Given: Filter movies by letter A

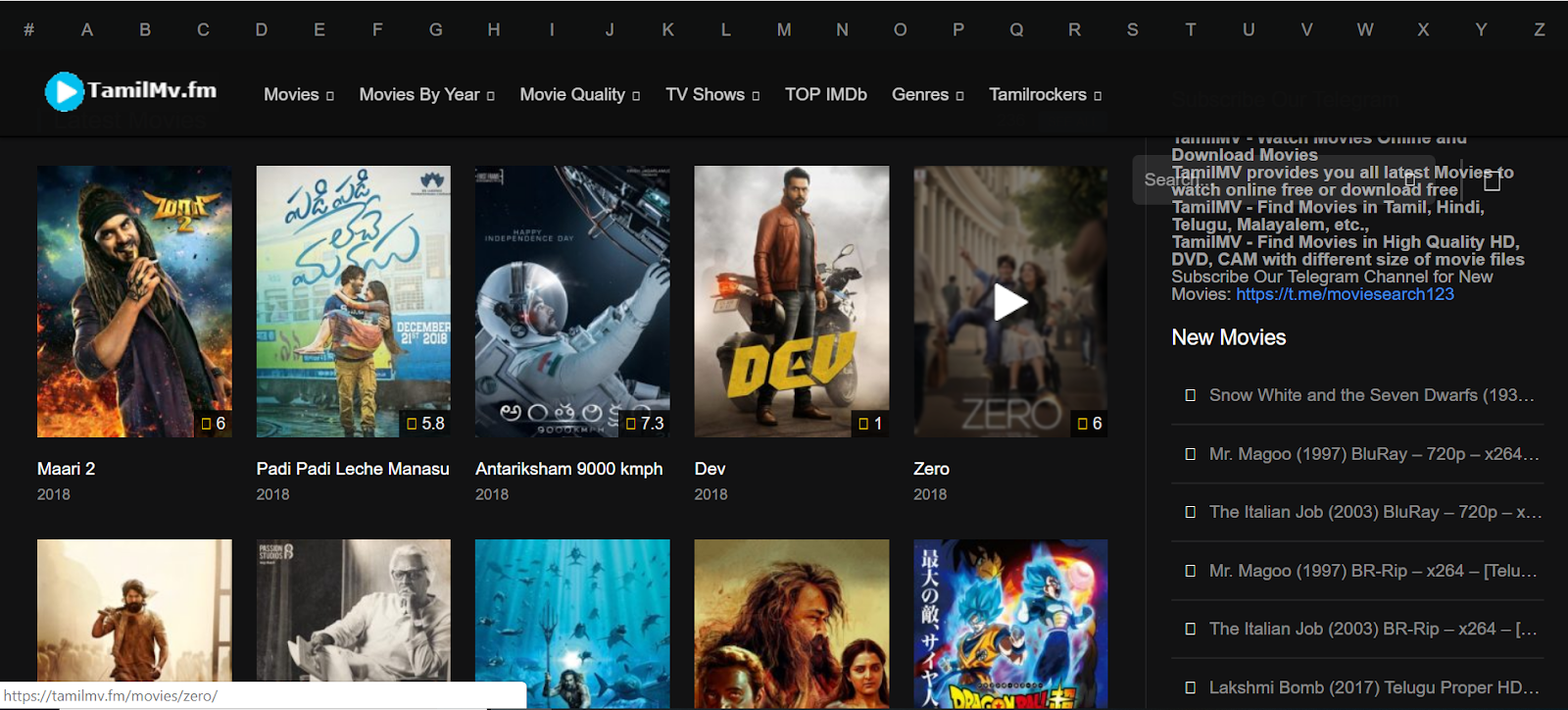Looking at the screenshot, I should pos(87,30).
